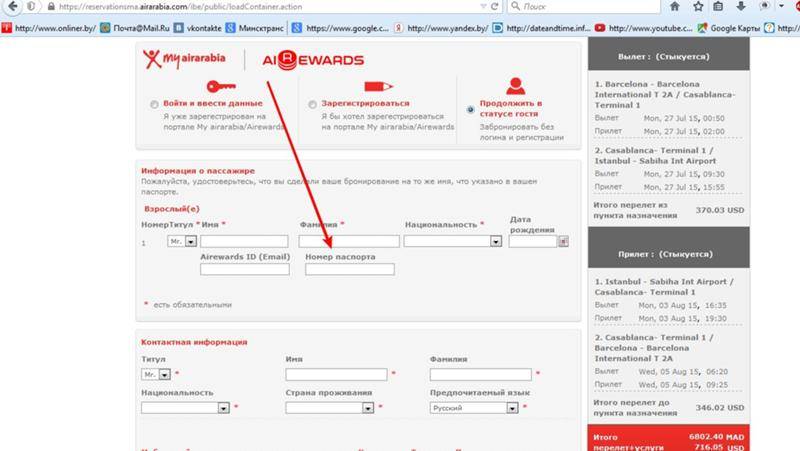Open the vkontakte bookmark
The image size is (800, 451).
click(197, 28)
